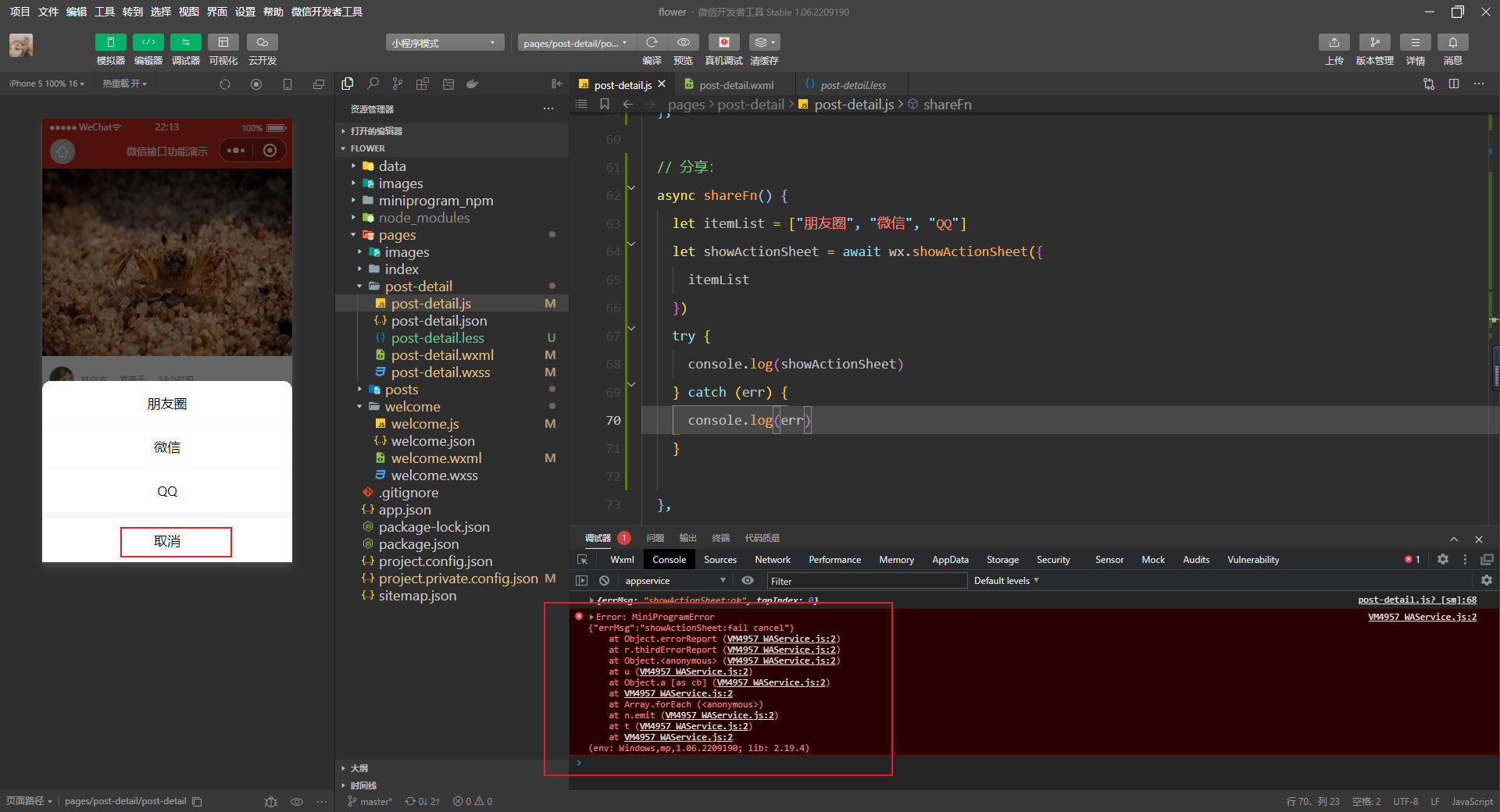Refresh the simulator
This screenshot has height=812, width=1500.
pos(225,84)
